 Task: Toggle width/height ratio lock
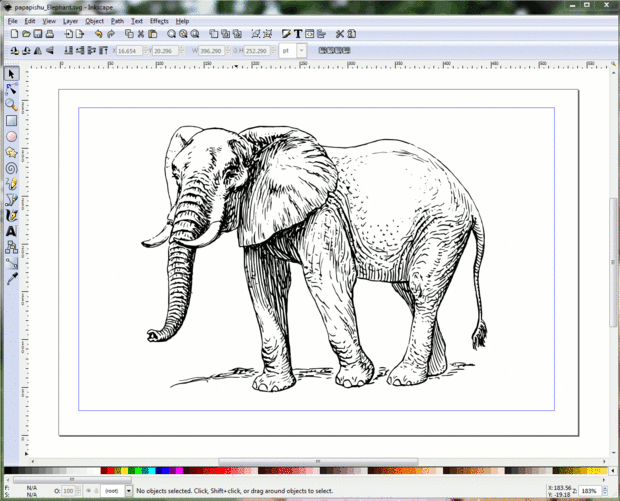point(236,51)
